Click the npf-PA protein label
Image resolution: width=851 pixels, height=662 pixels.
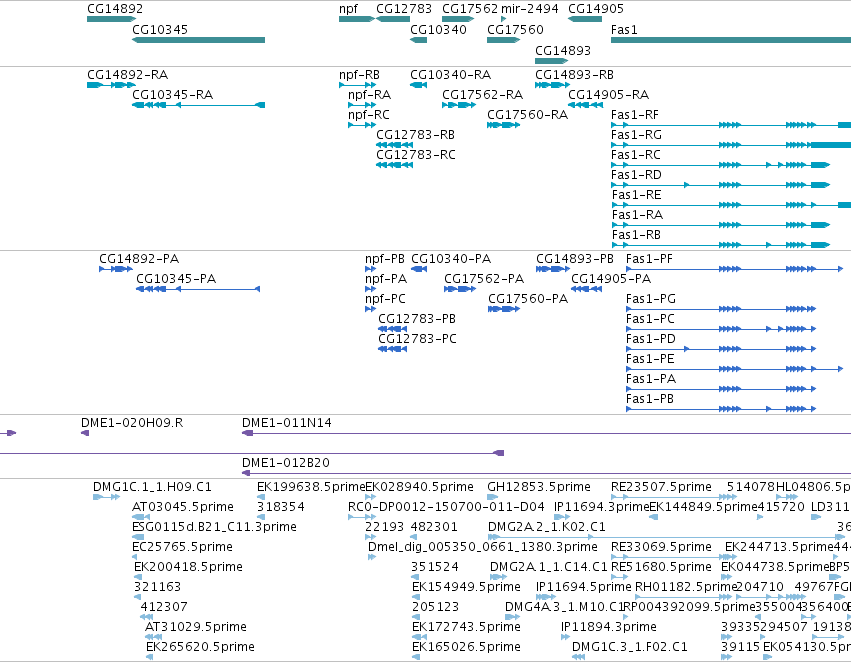(386, 278)
